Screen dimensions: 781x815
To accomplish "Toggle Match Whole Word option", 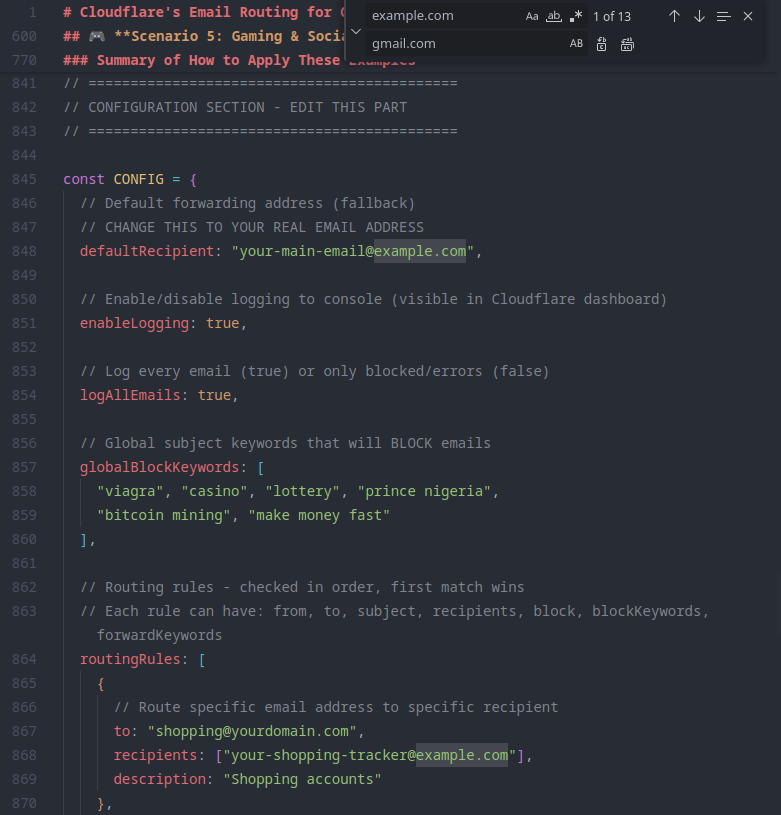I will click(x=554, y=16).
